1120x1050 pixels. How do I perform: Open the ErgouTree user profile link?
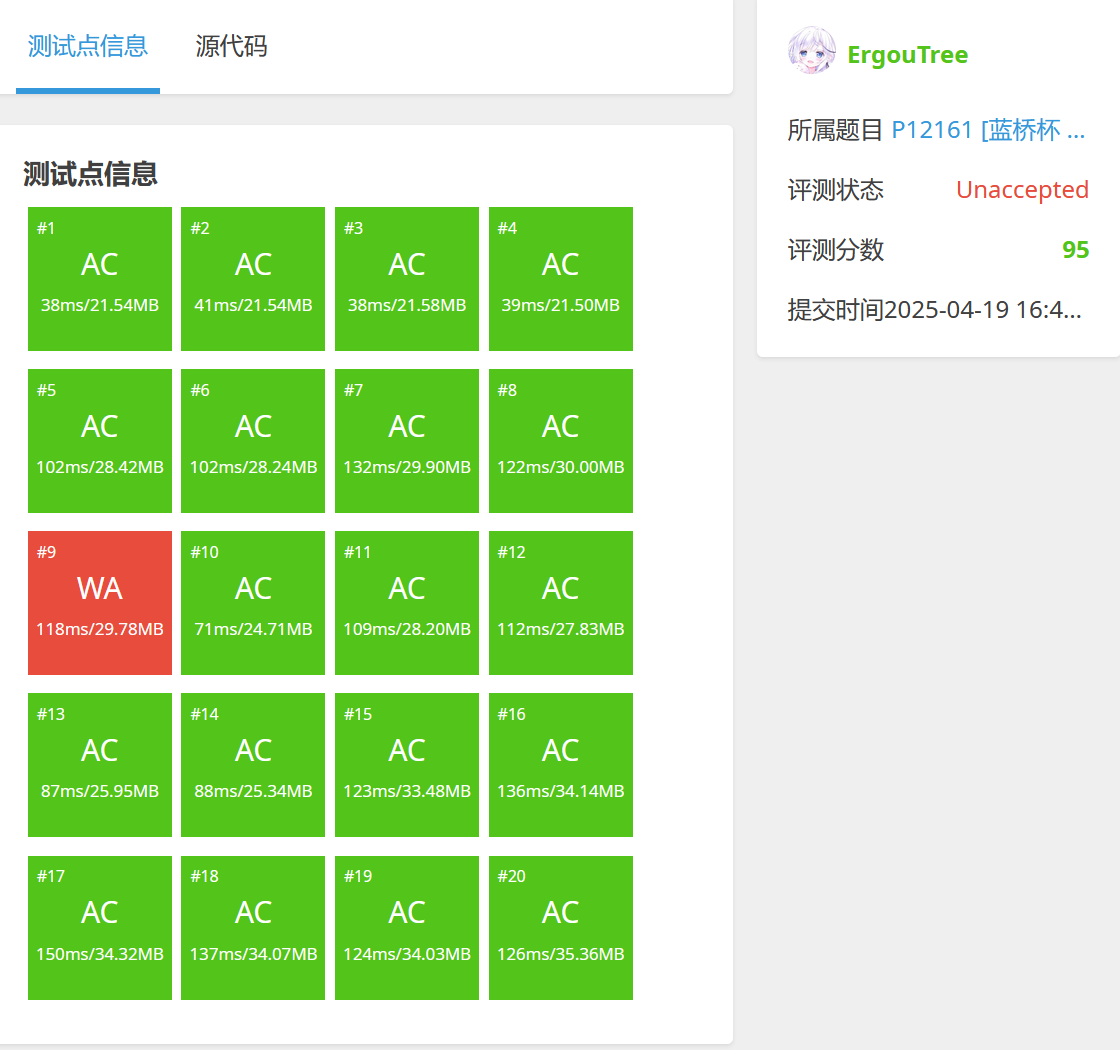907,55
